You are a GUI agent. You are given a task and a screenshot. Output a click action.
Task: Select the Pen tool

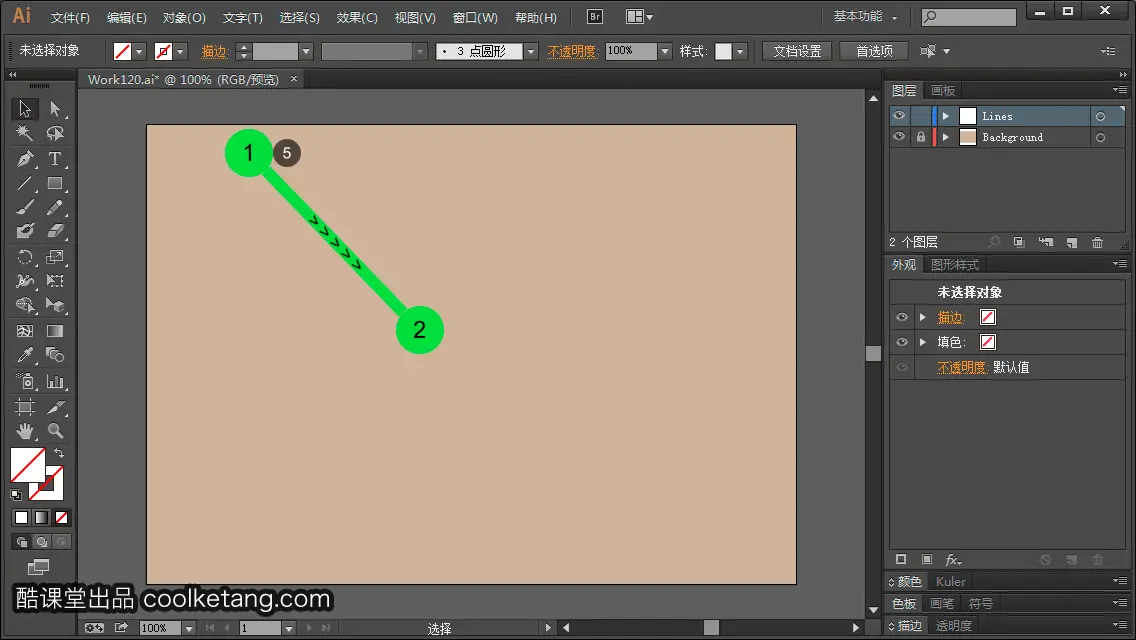coord(25,159)
